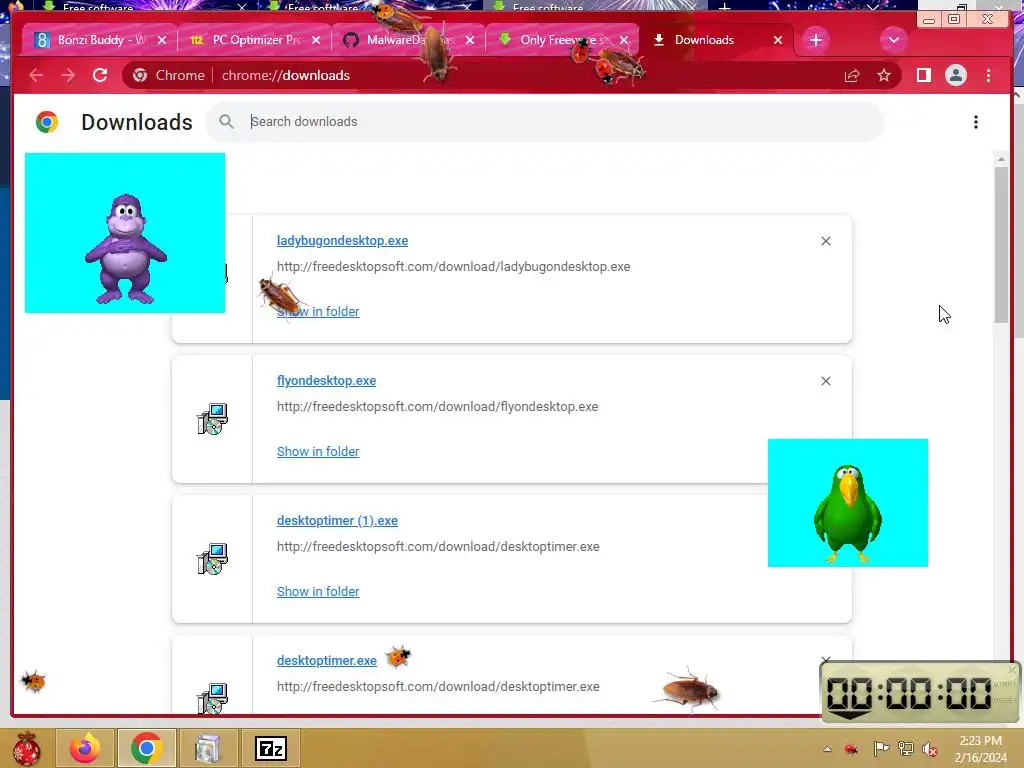The height and width of the screenshot is (768, 1024).
Task: Click the search magnifier icon
Action: click(226, 121)
